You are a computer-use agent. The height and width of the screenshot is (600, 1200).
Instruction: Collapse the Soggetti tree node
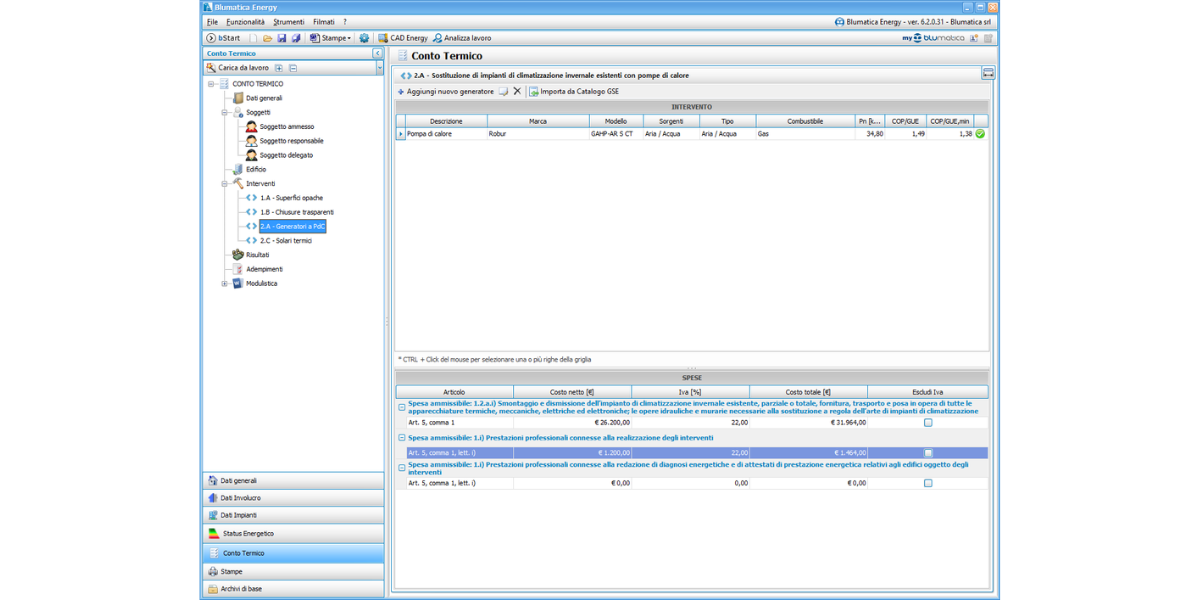pos(225,112)
